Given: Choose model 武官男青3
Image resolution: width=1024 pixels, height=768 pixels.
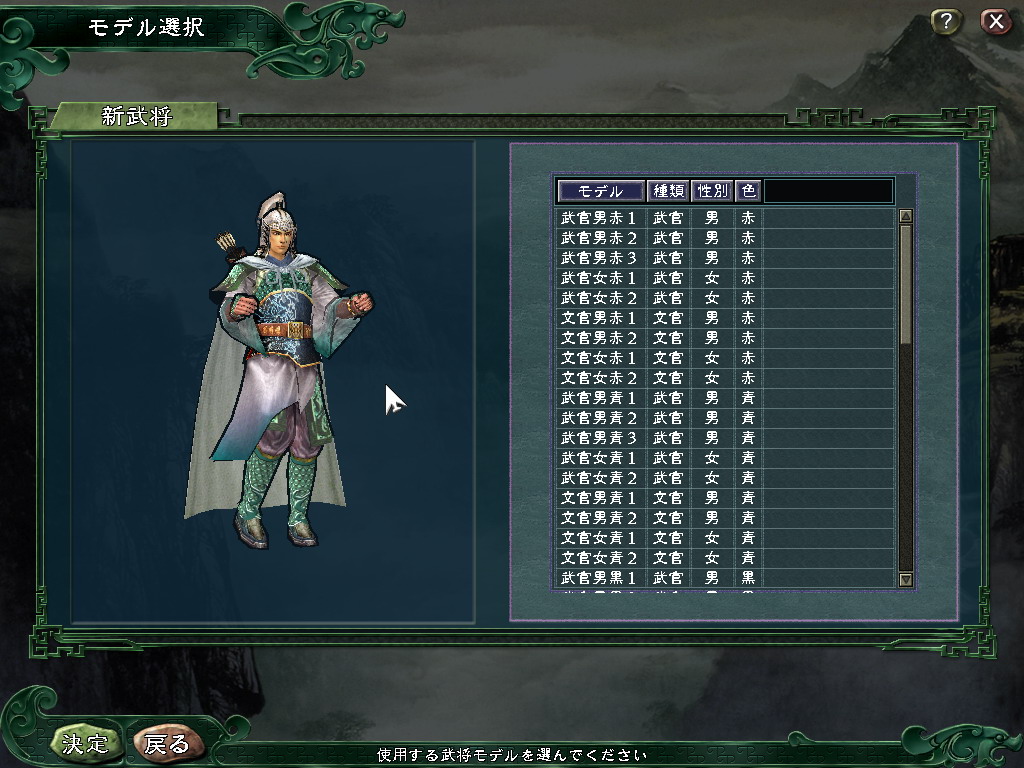Looking at the screenshot, I should (725, 438).
